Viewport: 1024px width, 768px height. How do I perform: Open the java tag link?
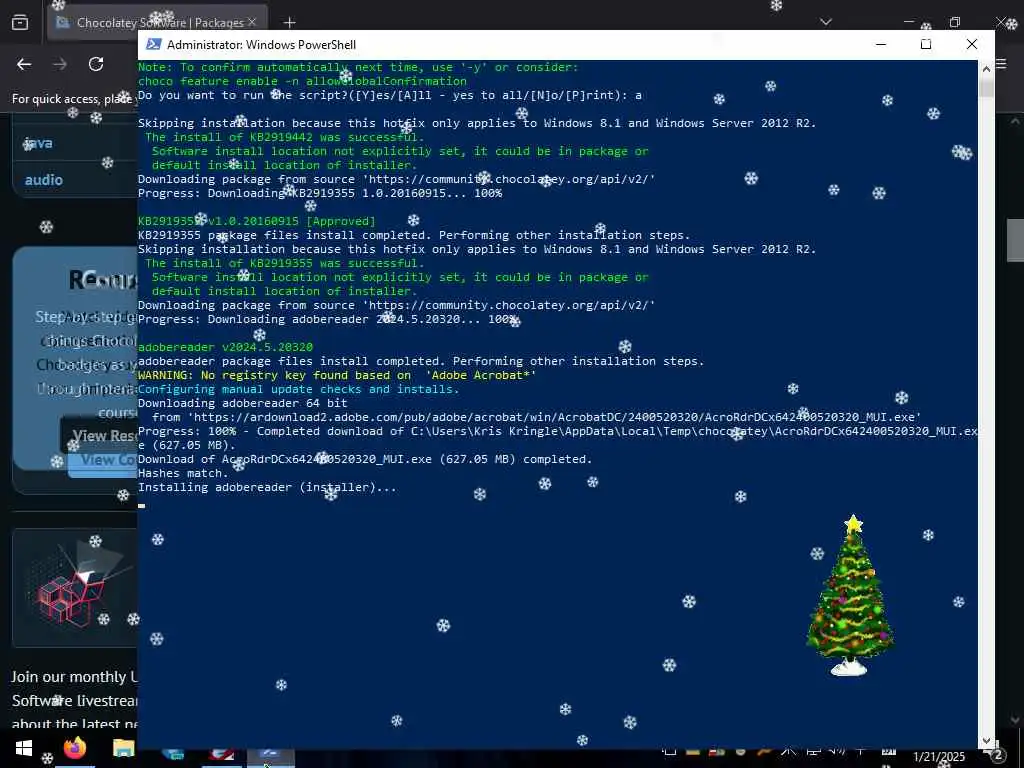pyautogui.click(x=38, y=143)
